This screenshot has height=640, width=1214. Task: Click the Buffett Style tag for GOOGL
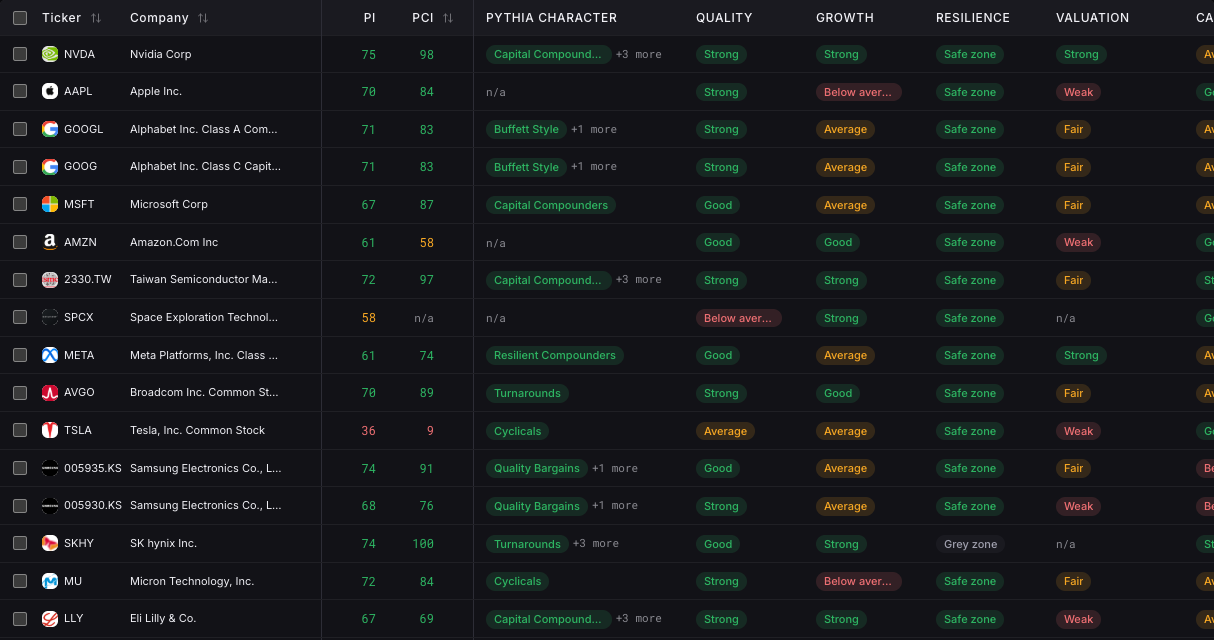click(x=526, y=129)
